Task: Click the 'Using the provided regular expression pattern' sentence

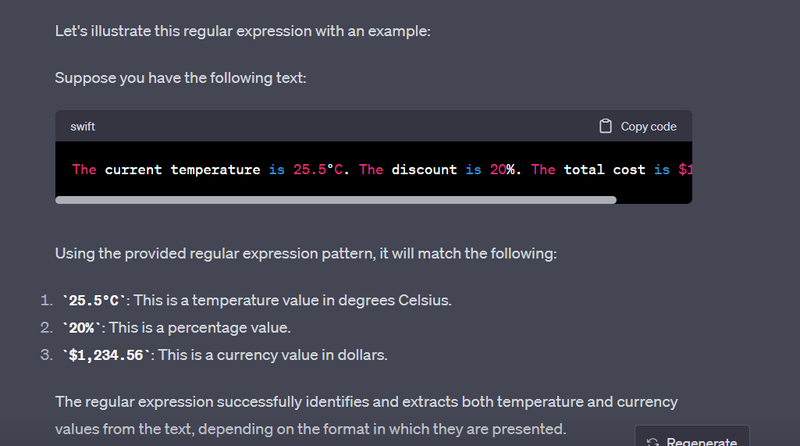Action: [x=305, y=253]
